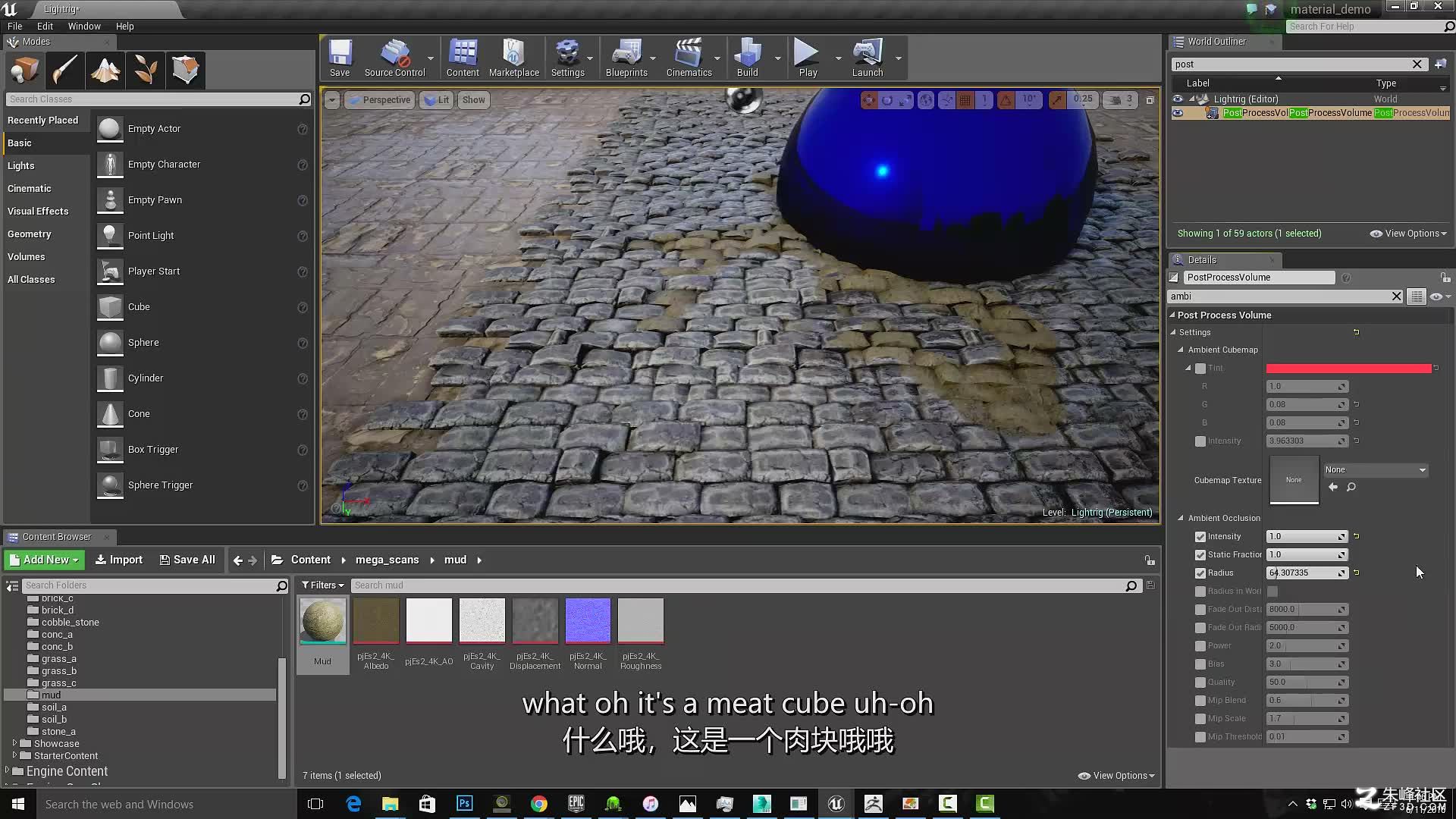This screenshot has height=819, width=1456.
Task: Click the Play toolbar icon
Action: pos(808,58)
